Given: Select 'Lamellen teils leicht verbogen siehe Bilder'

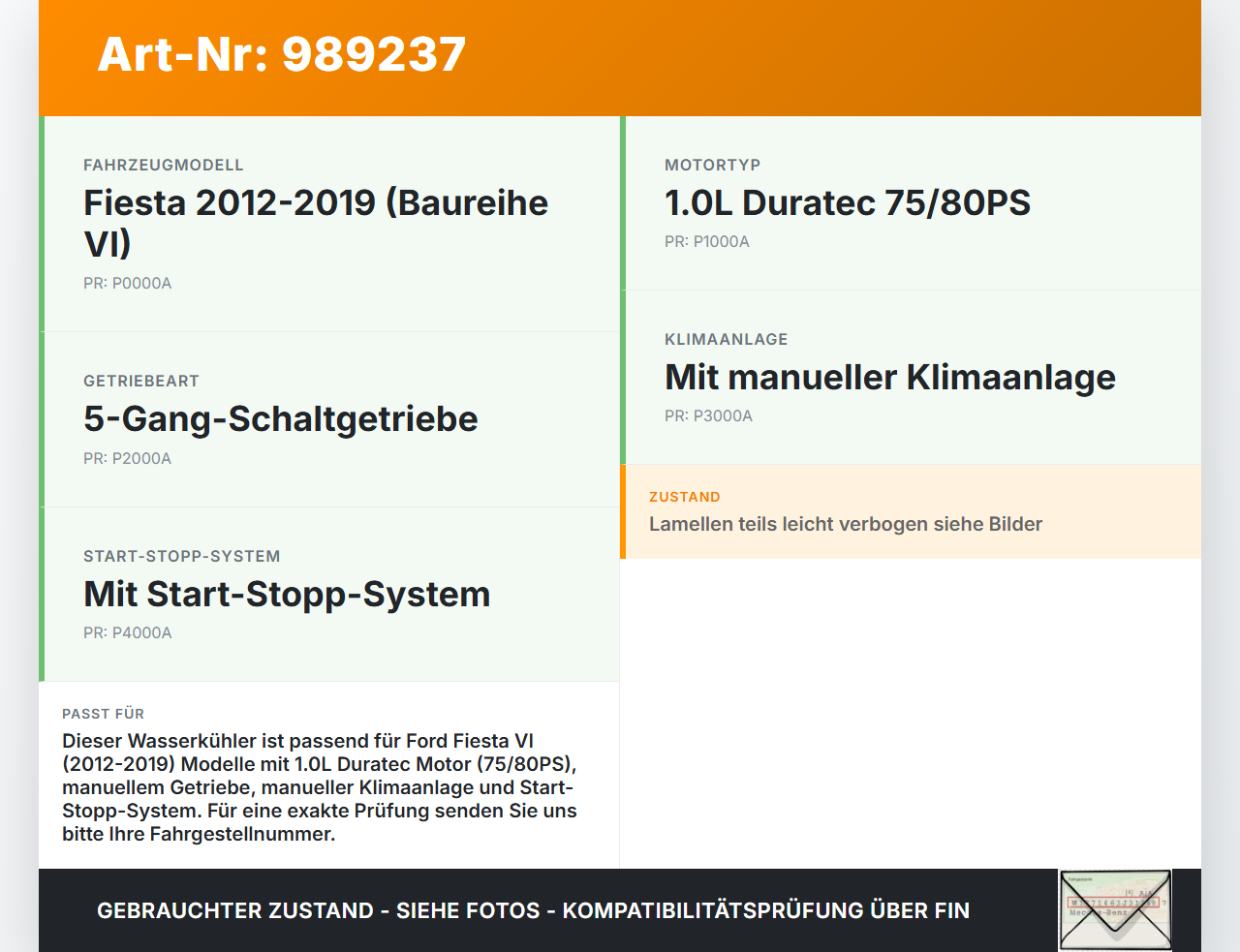Looking at the screenshot, I should 846,524.
